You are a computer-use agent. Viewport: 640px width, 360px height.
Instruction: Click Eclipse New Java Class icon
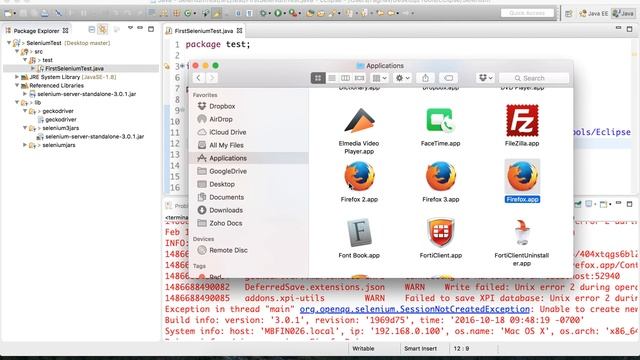click(x=188, y=13)
